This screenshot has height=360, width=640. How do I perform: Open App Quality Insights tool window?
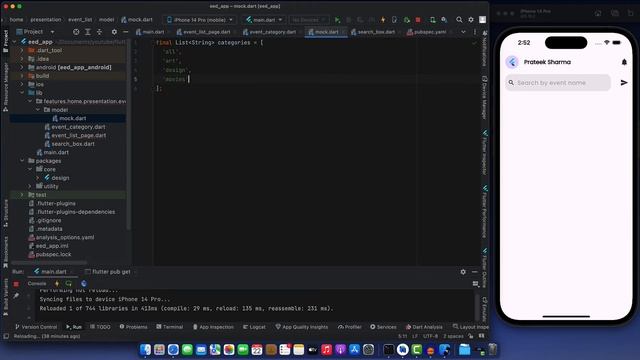(x=302, y=327)
